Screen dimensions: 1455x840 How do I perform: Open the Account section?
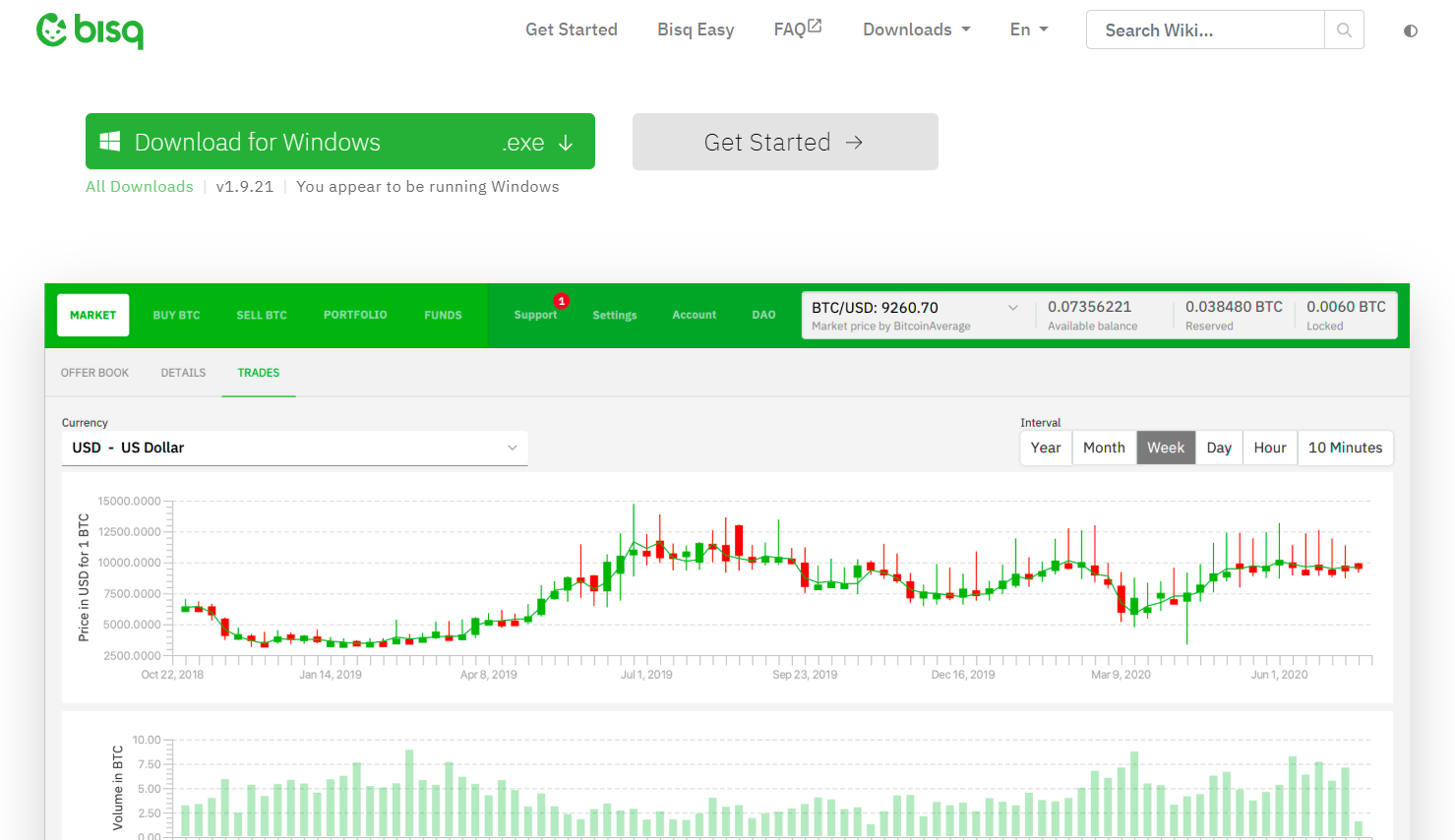[695, 315]
